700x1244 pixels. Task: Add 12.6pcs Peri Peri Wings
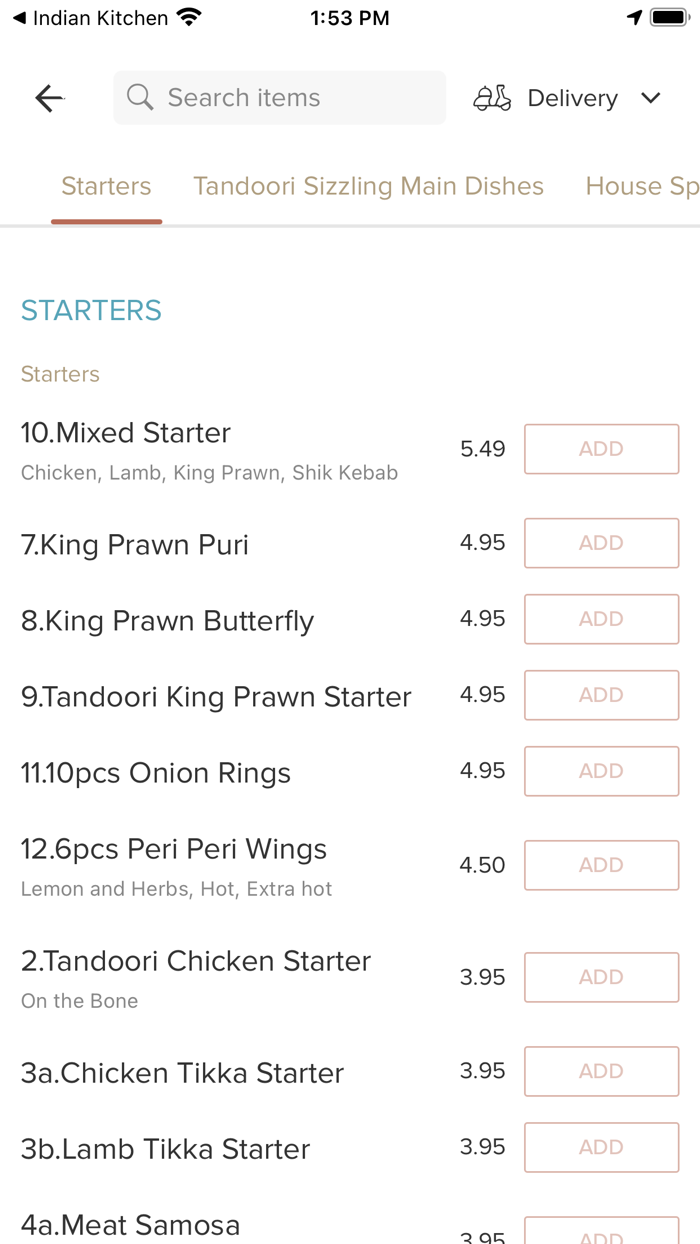(x=601, y=865)
